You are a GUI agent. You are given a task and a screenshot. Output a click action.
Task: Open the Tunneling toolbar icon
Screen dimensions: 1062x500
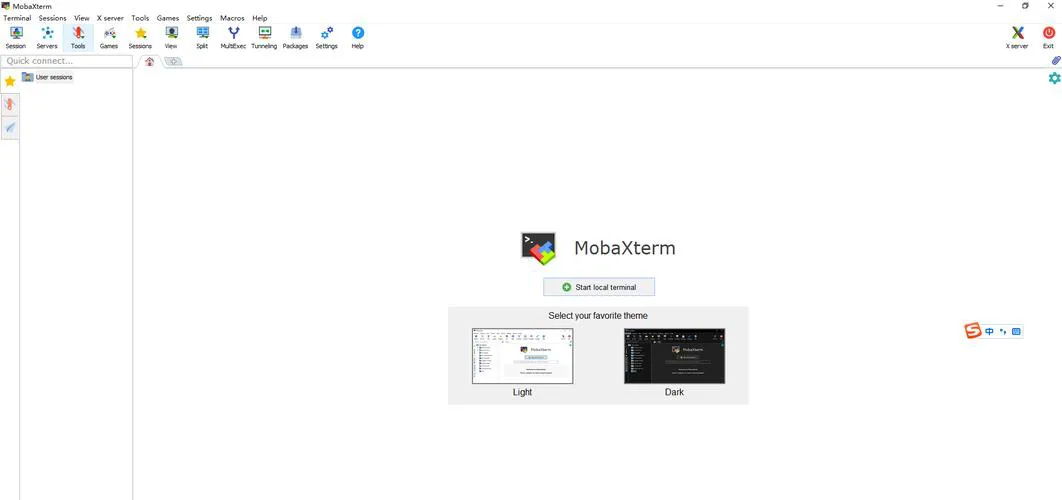click(x=264, y=37)
